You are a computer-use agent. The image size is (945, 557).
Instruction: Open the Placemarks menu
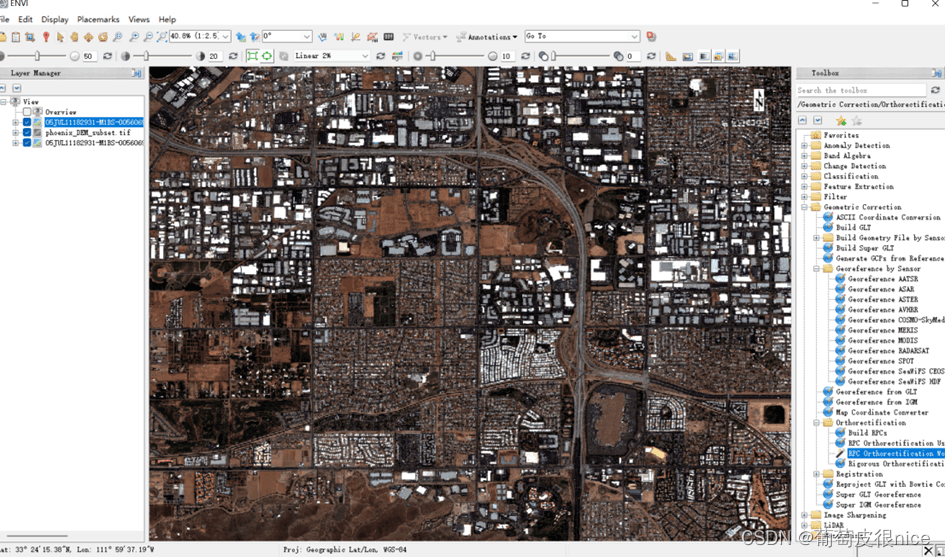point(98,19)
